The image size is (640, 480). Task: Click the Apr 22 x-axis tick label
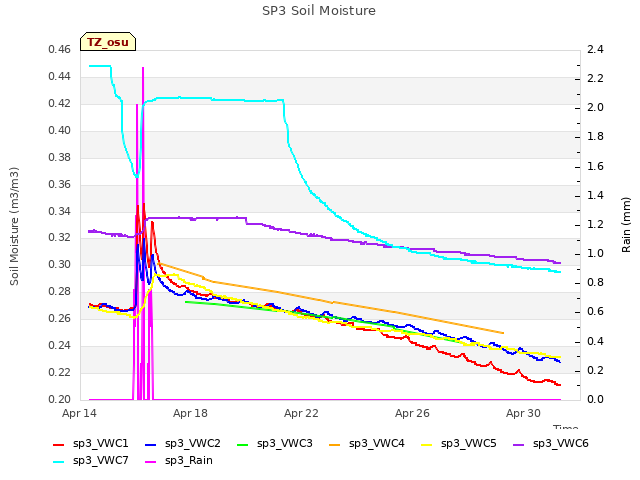point(301,413)
